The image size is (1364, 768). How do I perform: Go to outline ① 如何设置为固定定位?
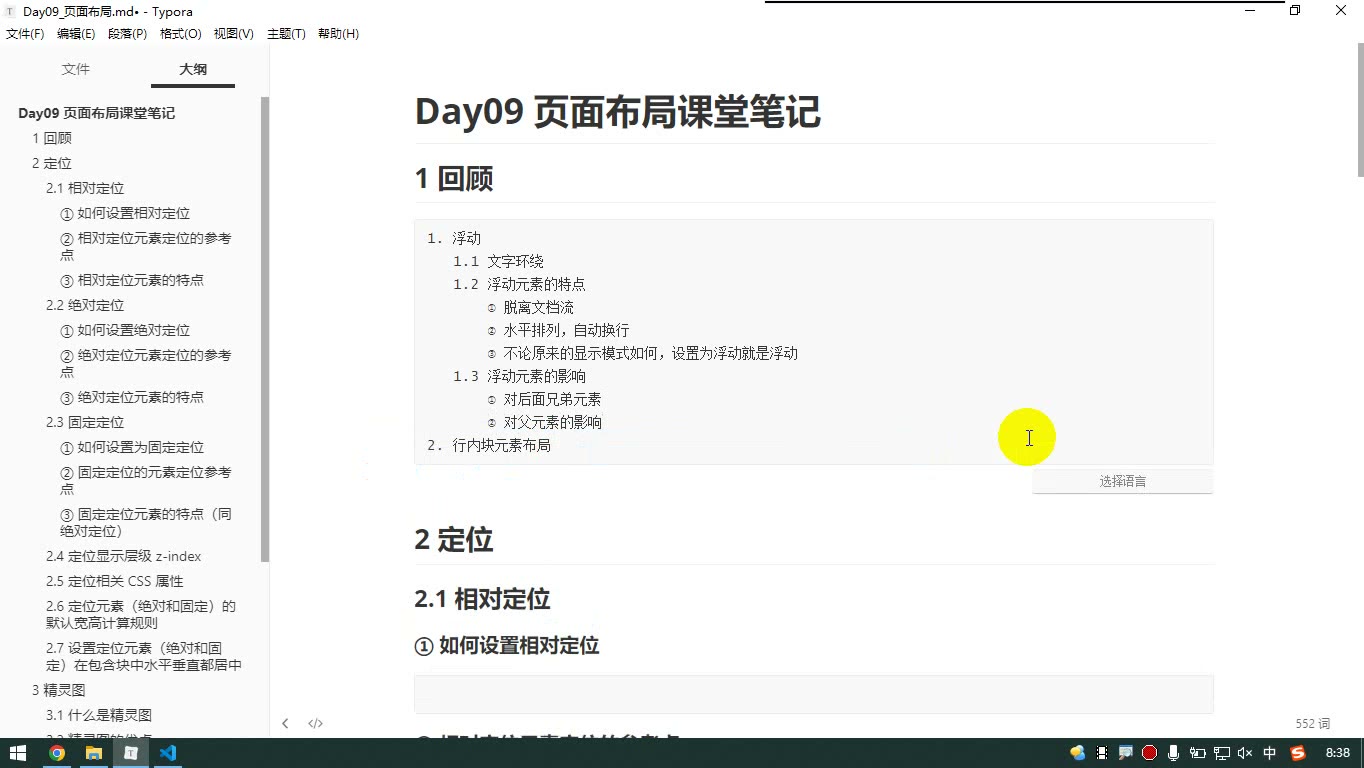click(132, 447)
